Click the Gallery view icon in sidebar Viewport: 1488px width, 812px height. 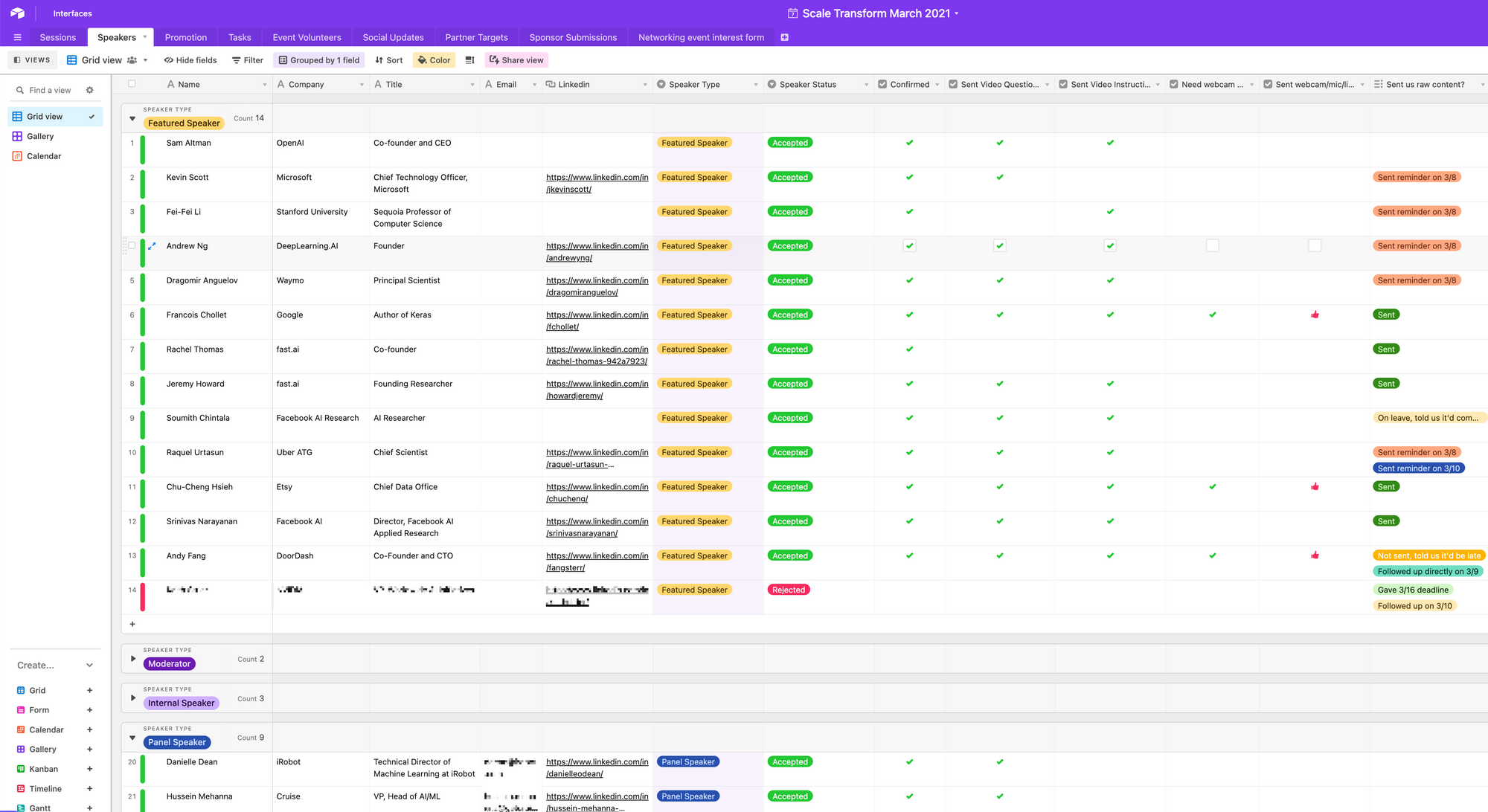point(17,136)
